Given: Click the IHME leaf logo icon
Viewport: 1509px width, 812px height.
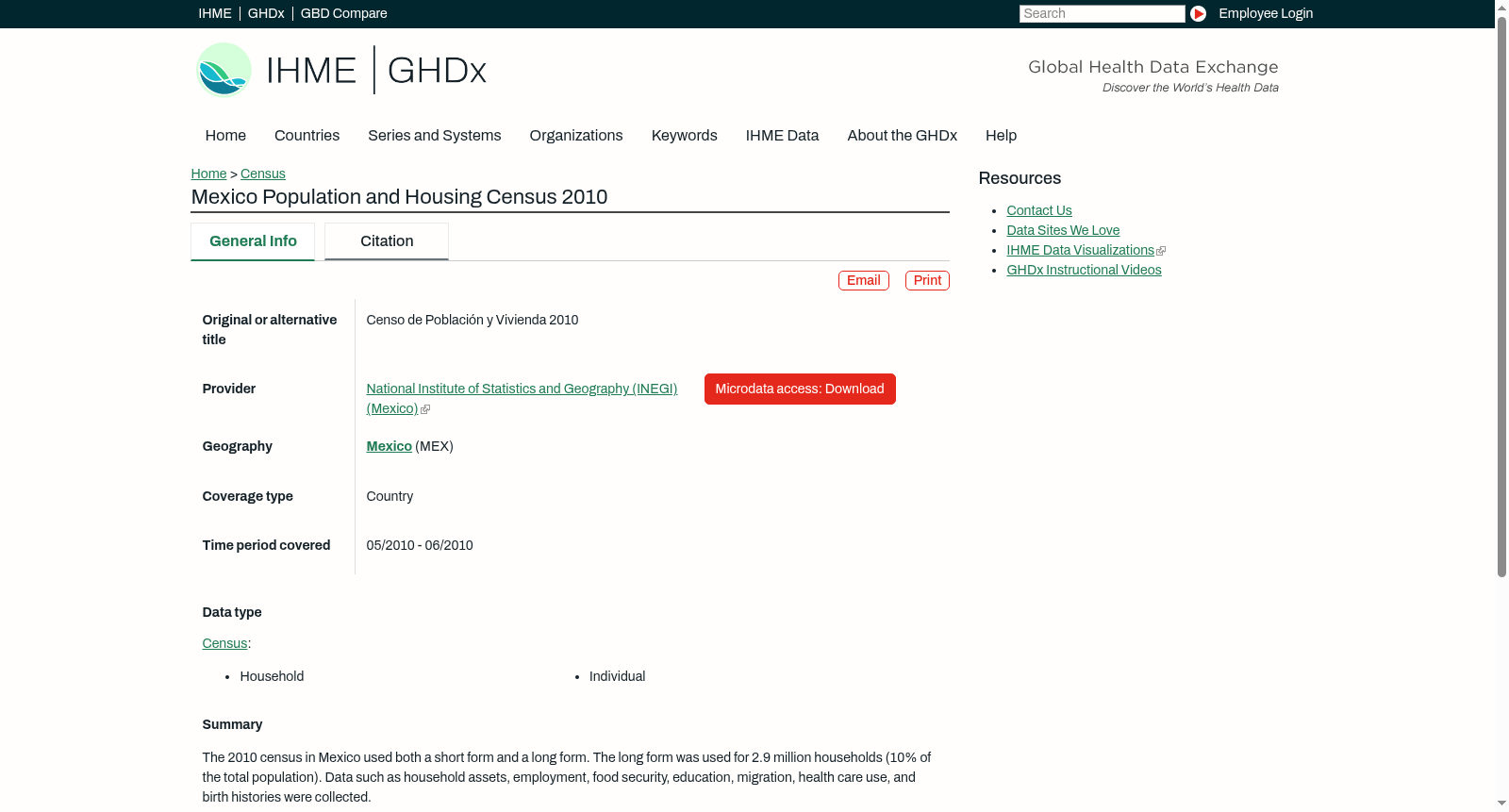Looking at the screenshot, I should 224,70.
